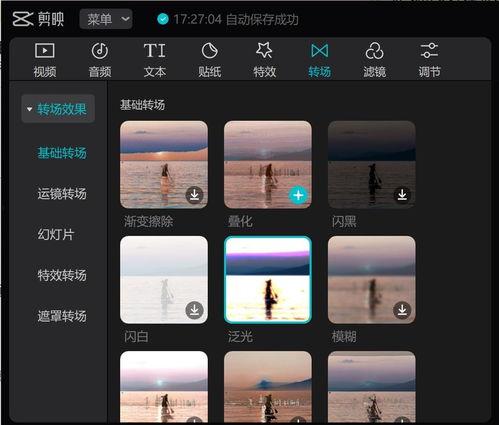Collapse the 转场效果 category tree
The image size is (499, 425).
[x=29, y=109]
